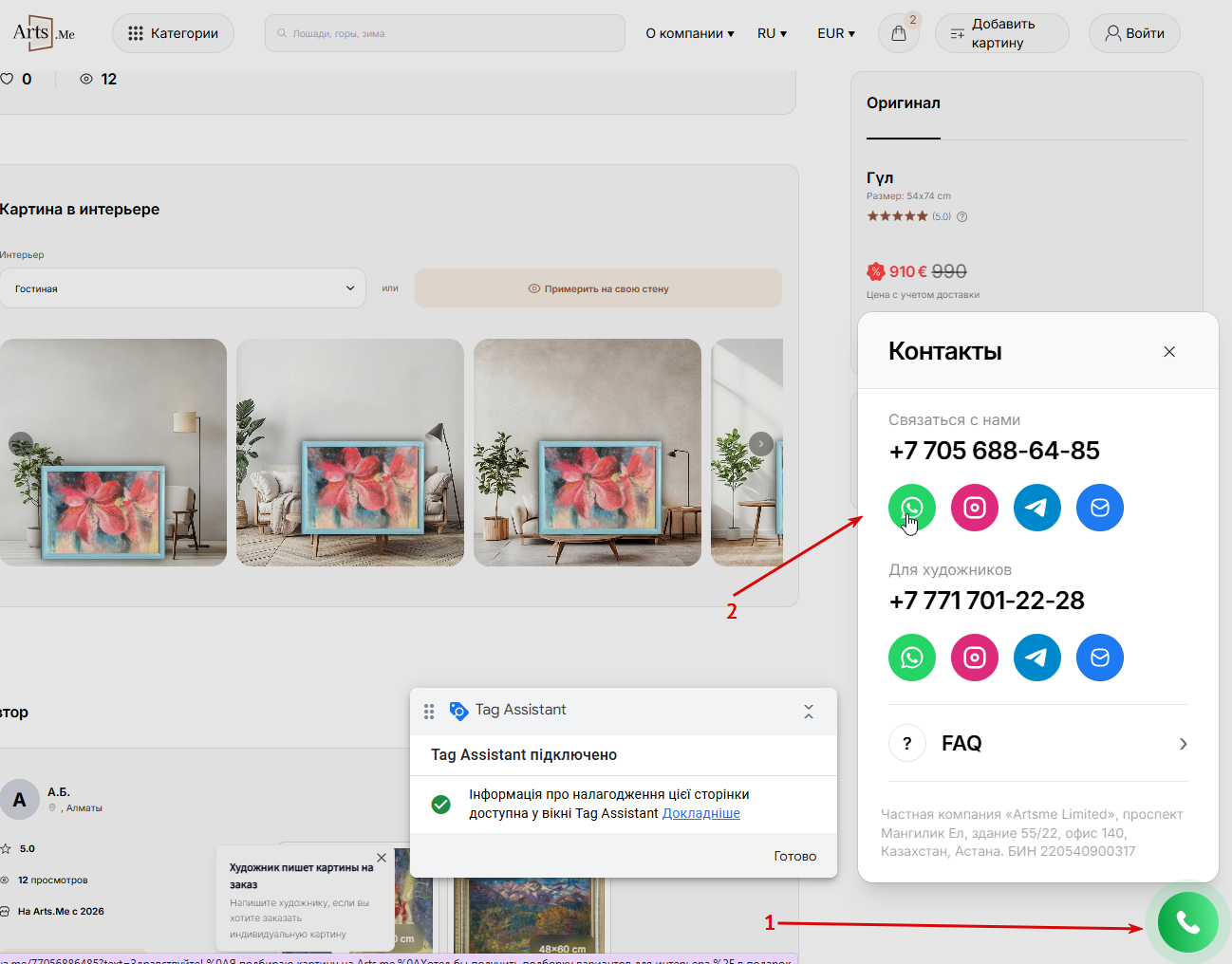Open the RU language dropdown
The image size is (1232, 964).
click(x=773, y=33)
